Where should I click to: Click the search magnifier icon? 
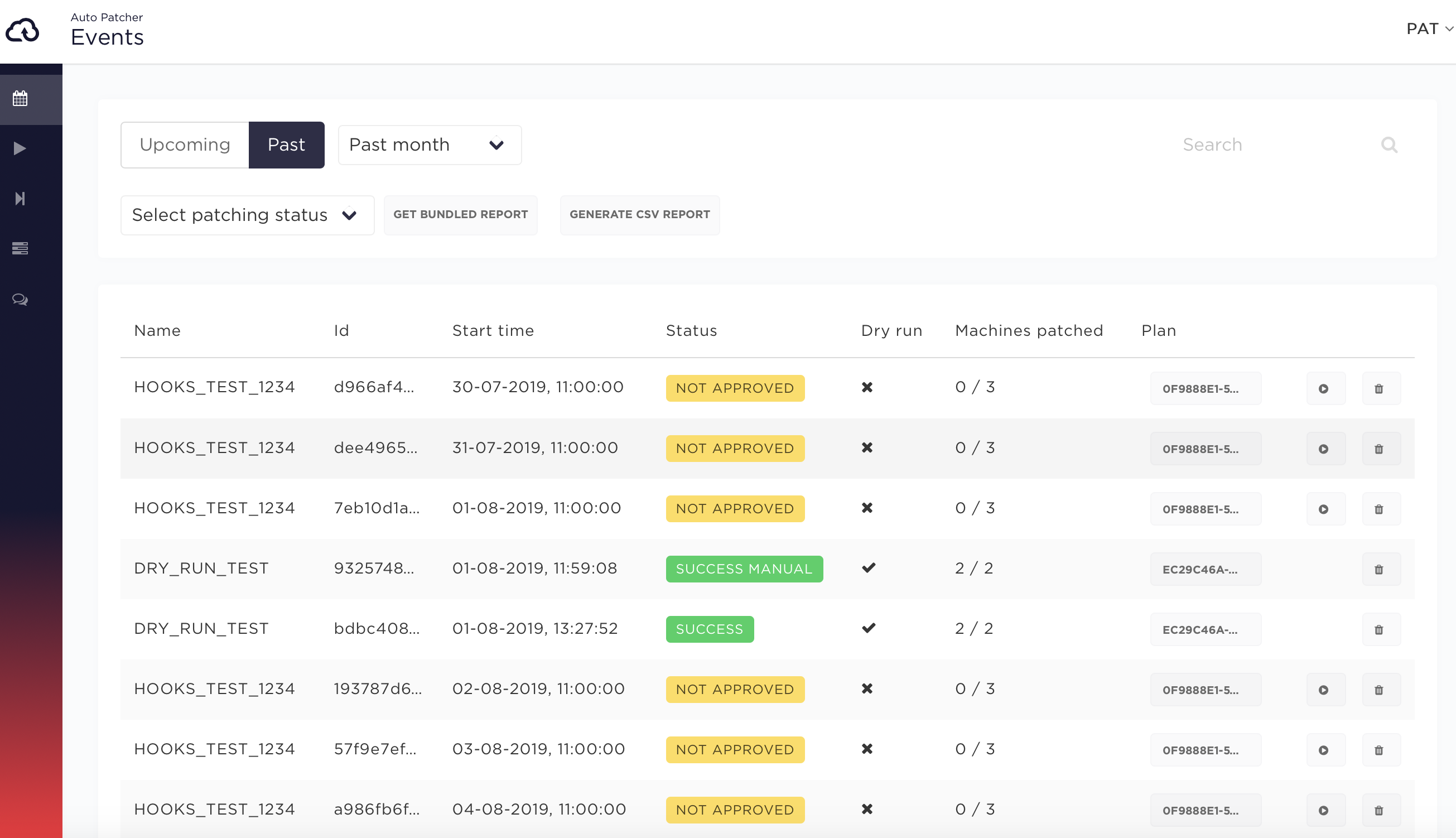(x=1389, y=145)
